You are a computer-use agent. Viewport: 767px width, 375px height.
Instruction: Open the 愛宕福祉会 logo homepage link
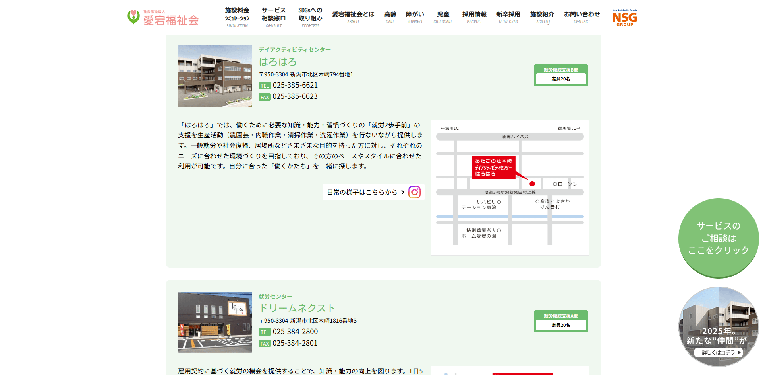[x=163, y=17]
